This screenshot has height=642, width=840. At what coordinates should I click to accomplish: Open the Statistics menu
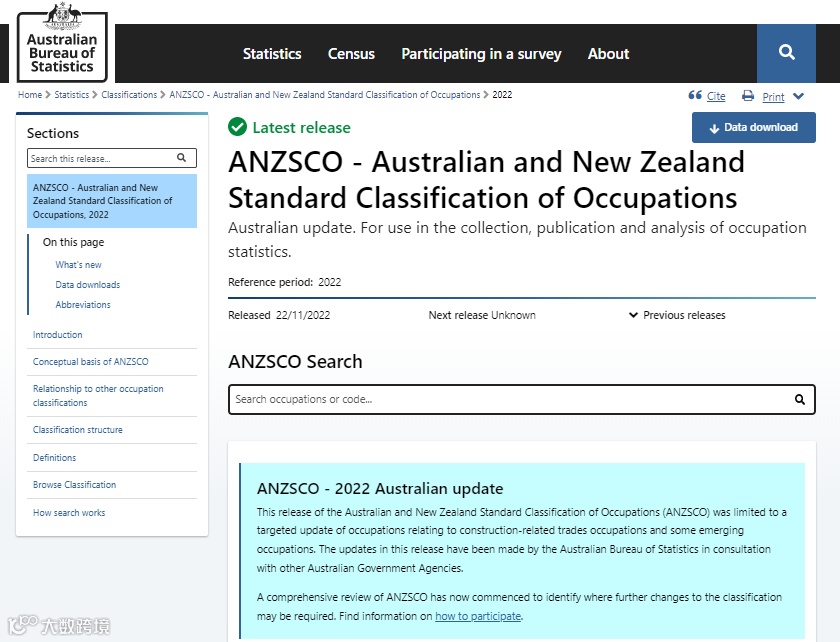point(272,54)
